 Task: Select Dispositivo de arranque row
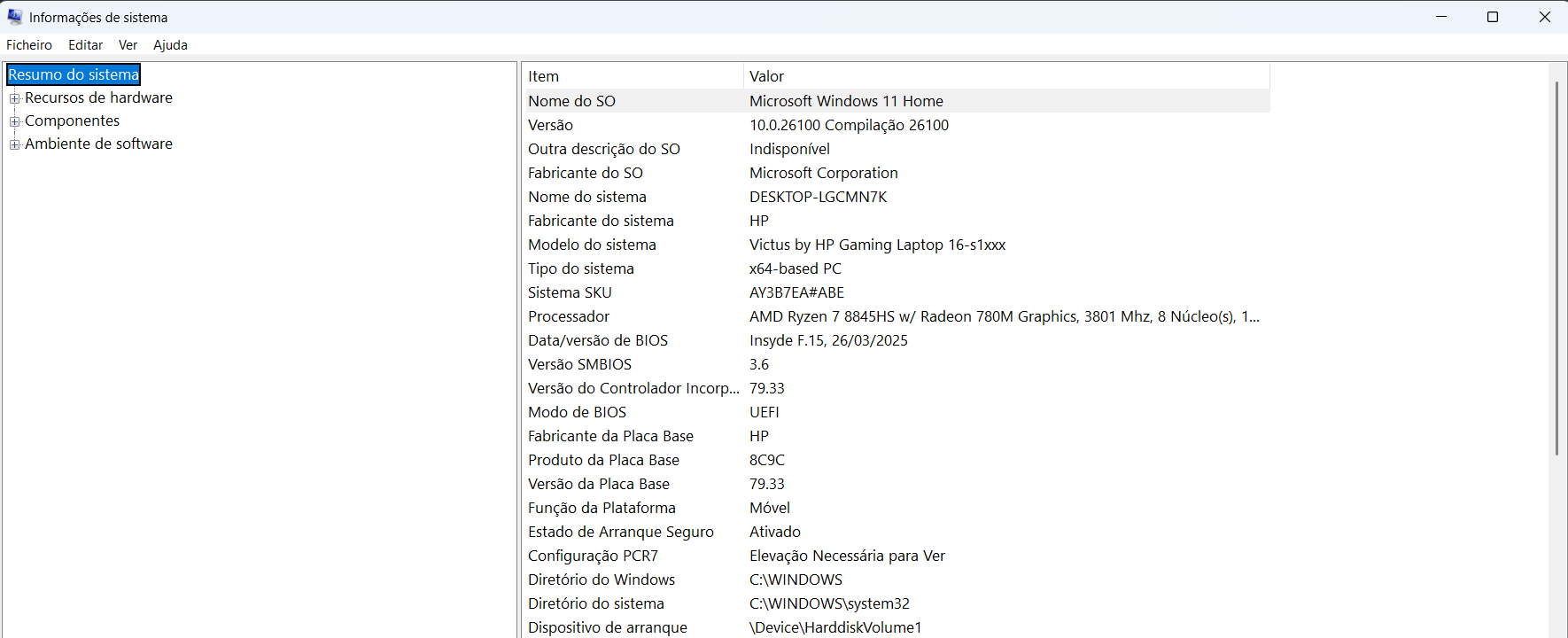click(x=897, y=627)
